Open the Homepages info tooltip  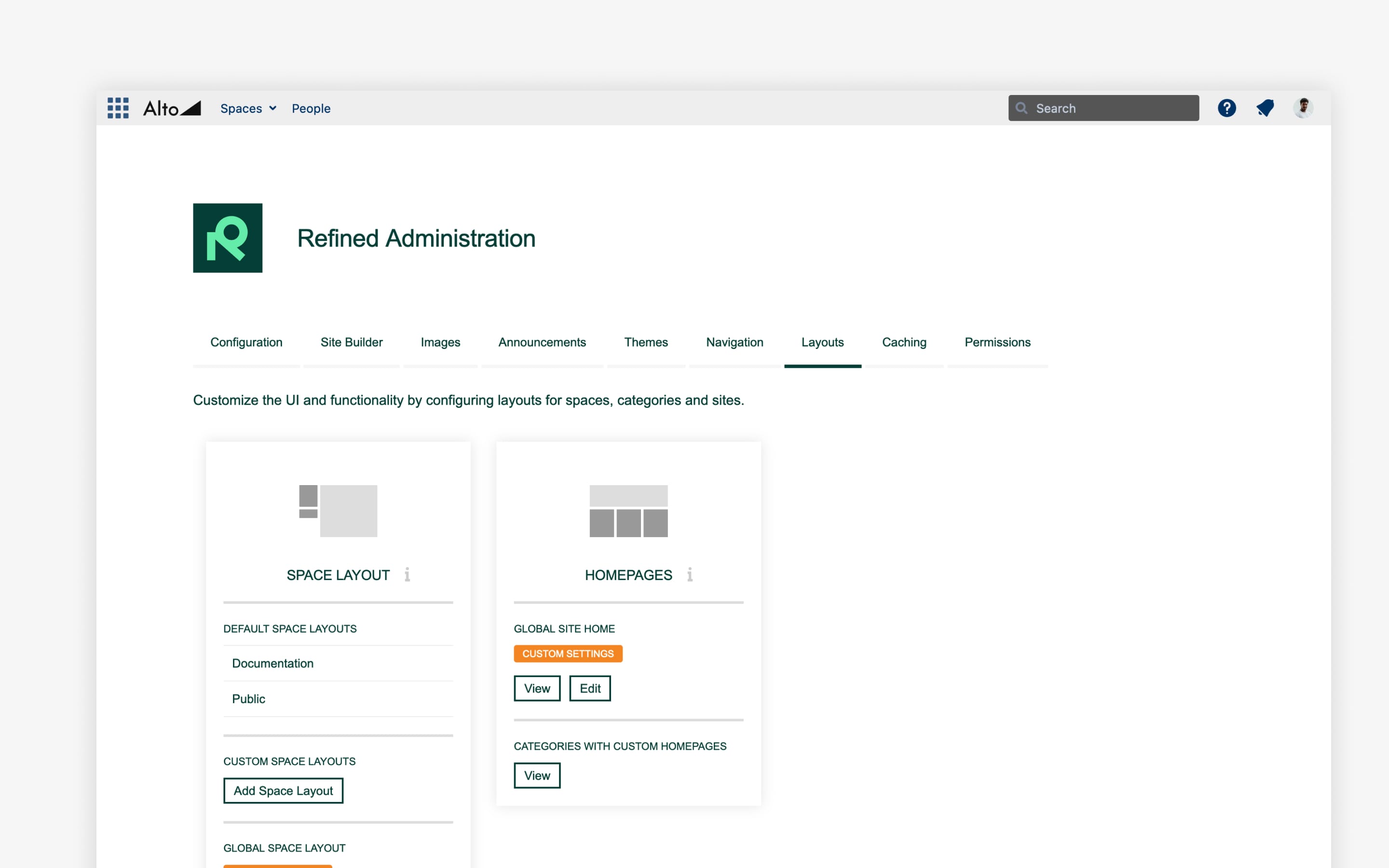[690, 574]
